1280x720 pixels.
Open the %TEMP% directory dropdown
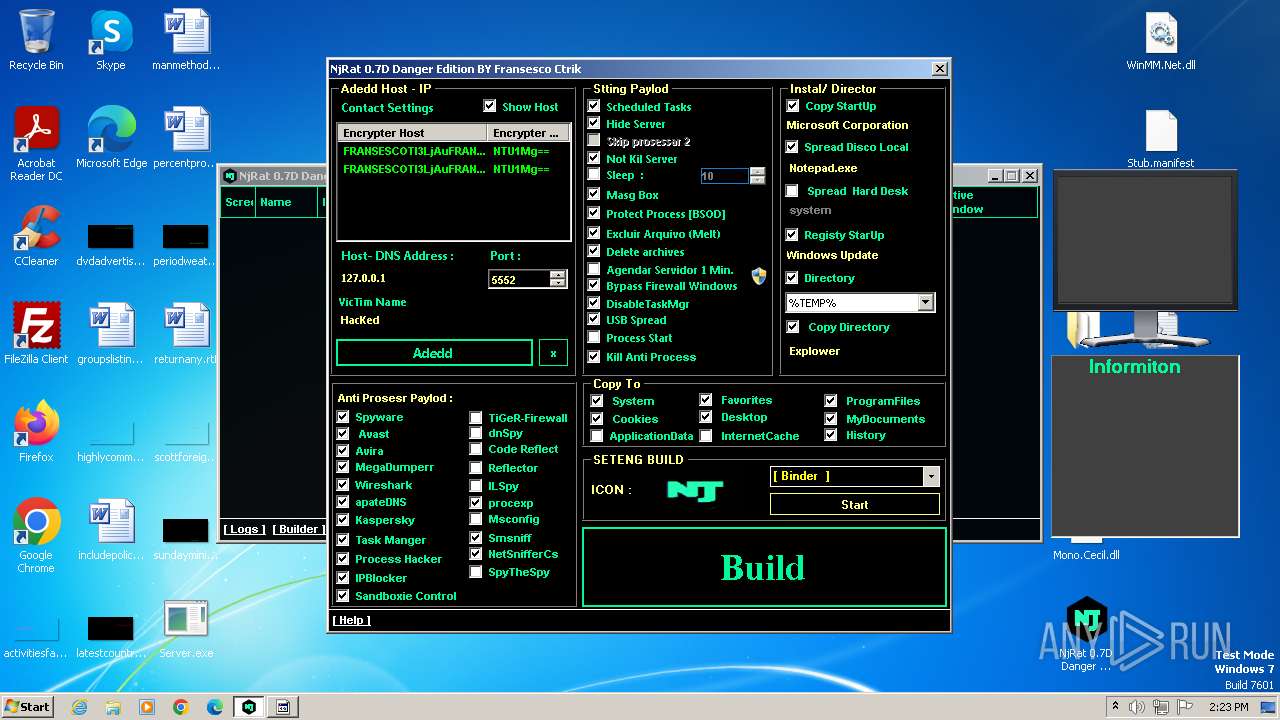coord(925,302)
